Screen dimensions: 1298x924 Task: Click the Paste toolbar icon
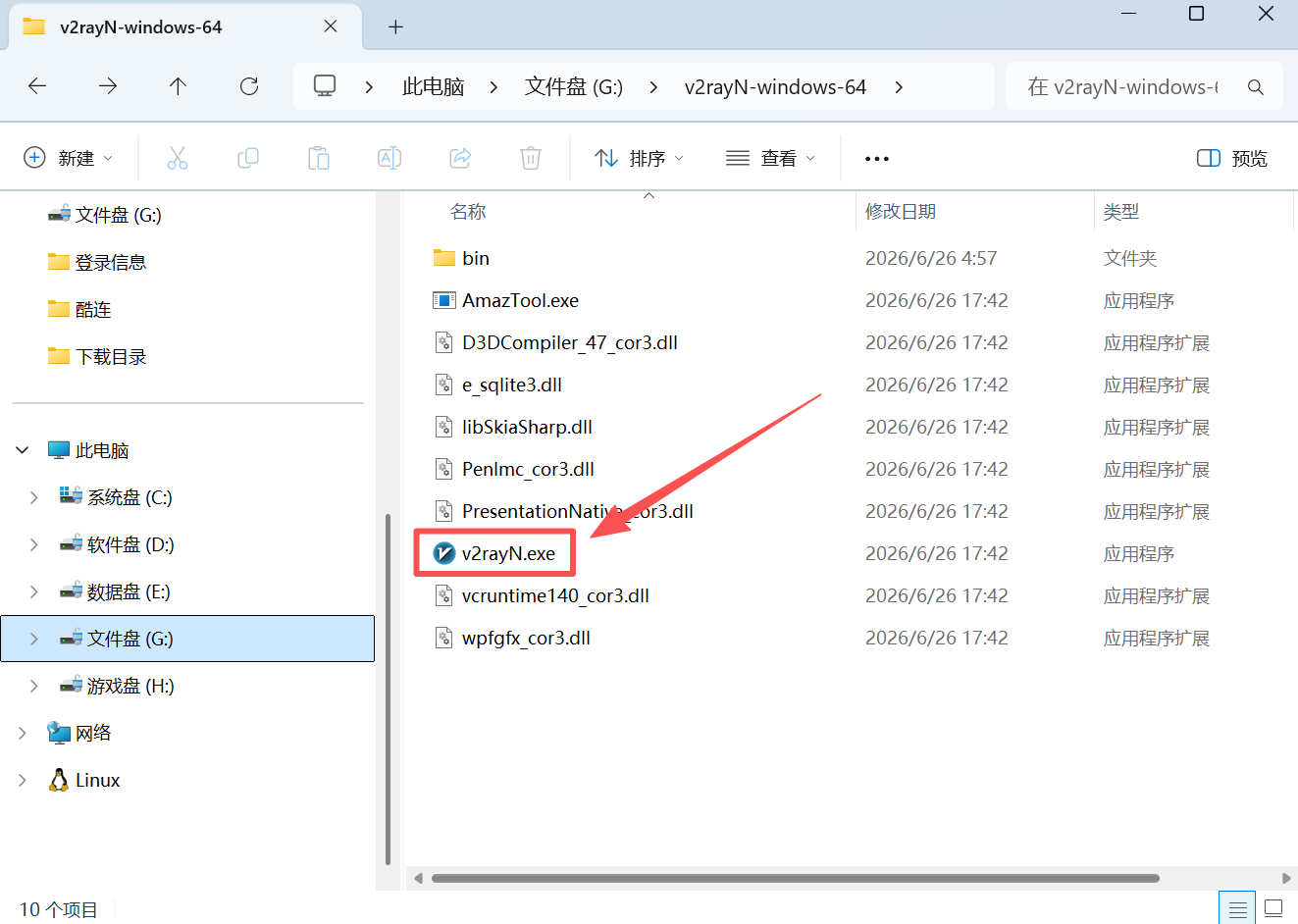tap(319, 158)
